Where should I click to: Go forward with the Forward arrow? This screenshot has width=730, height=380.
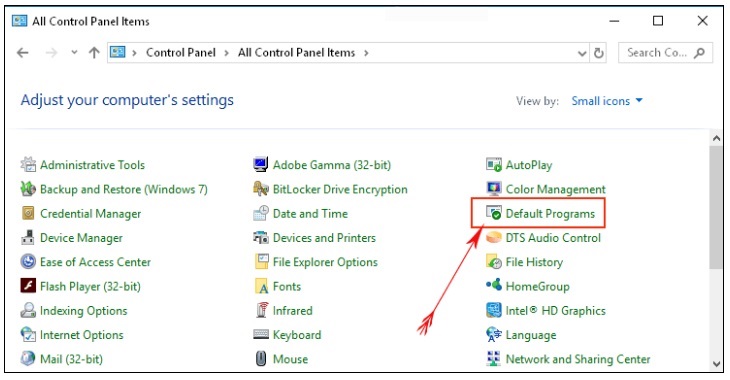[x=51, y=53]
